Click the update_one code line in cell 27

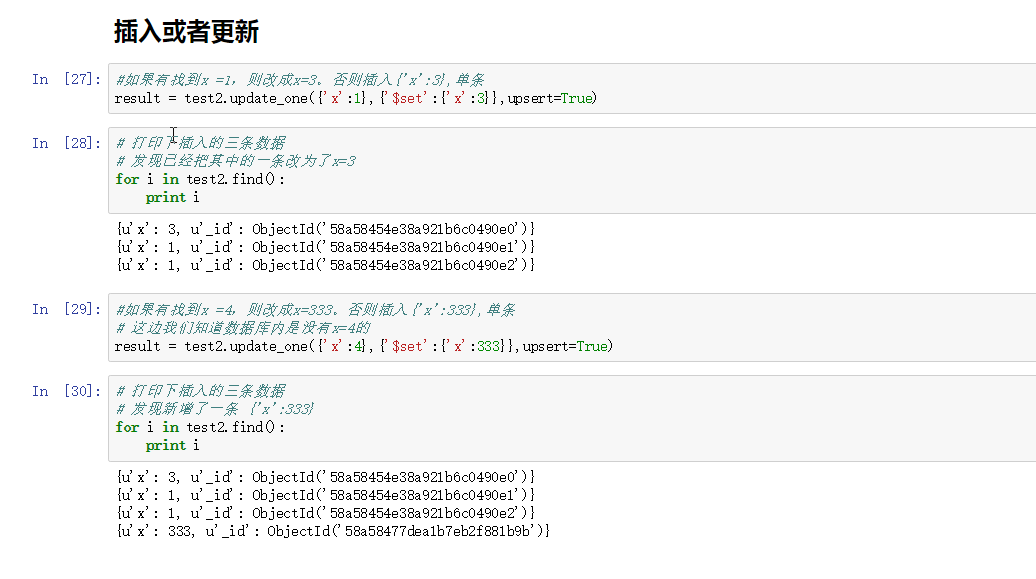[x=355, y=98]
